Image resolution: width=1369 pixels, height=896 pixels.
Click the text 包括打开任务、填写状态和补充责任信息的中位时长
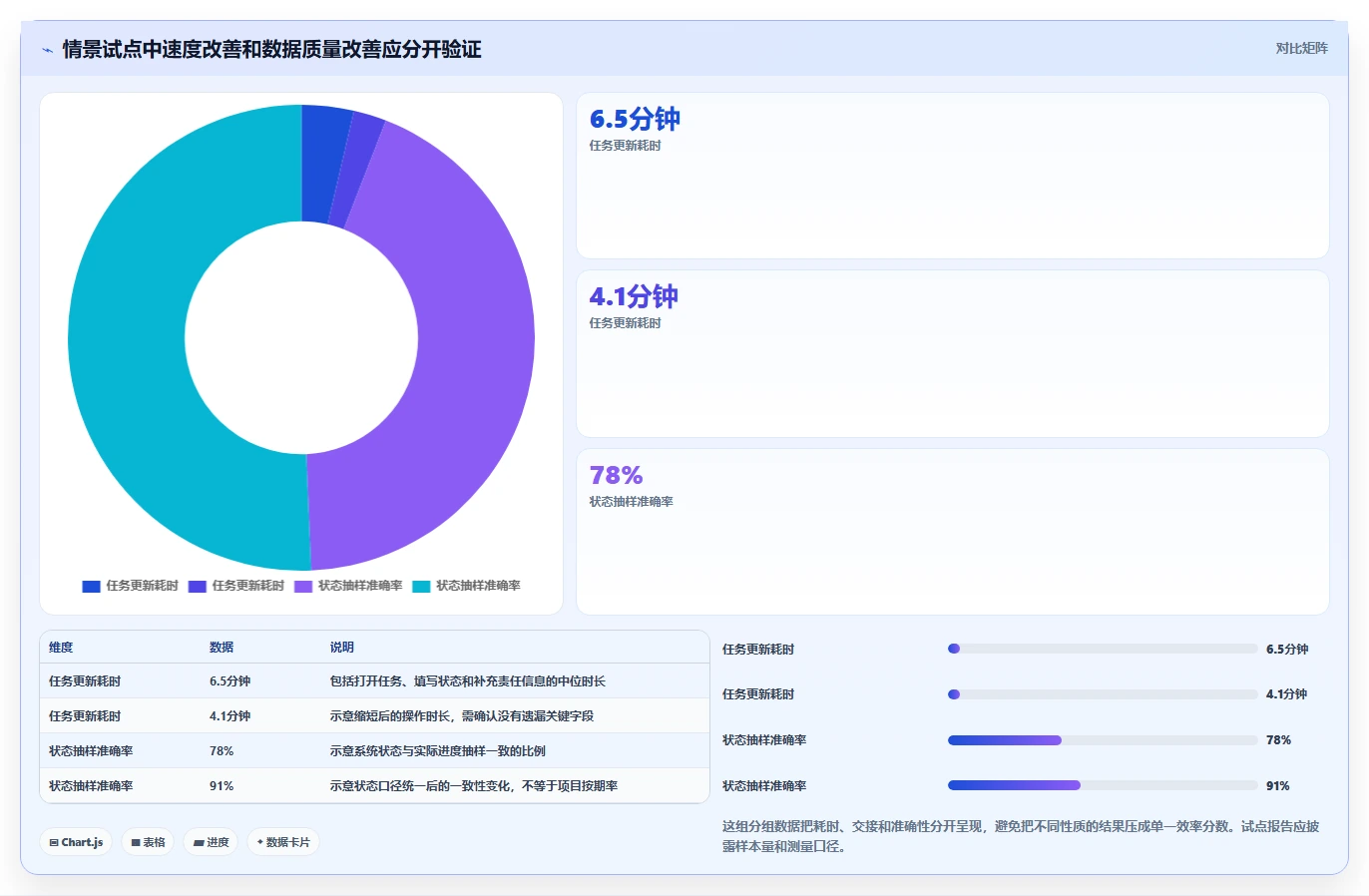(x=468, y=681)
